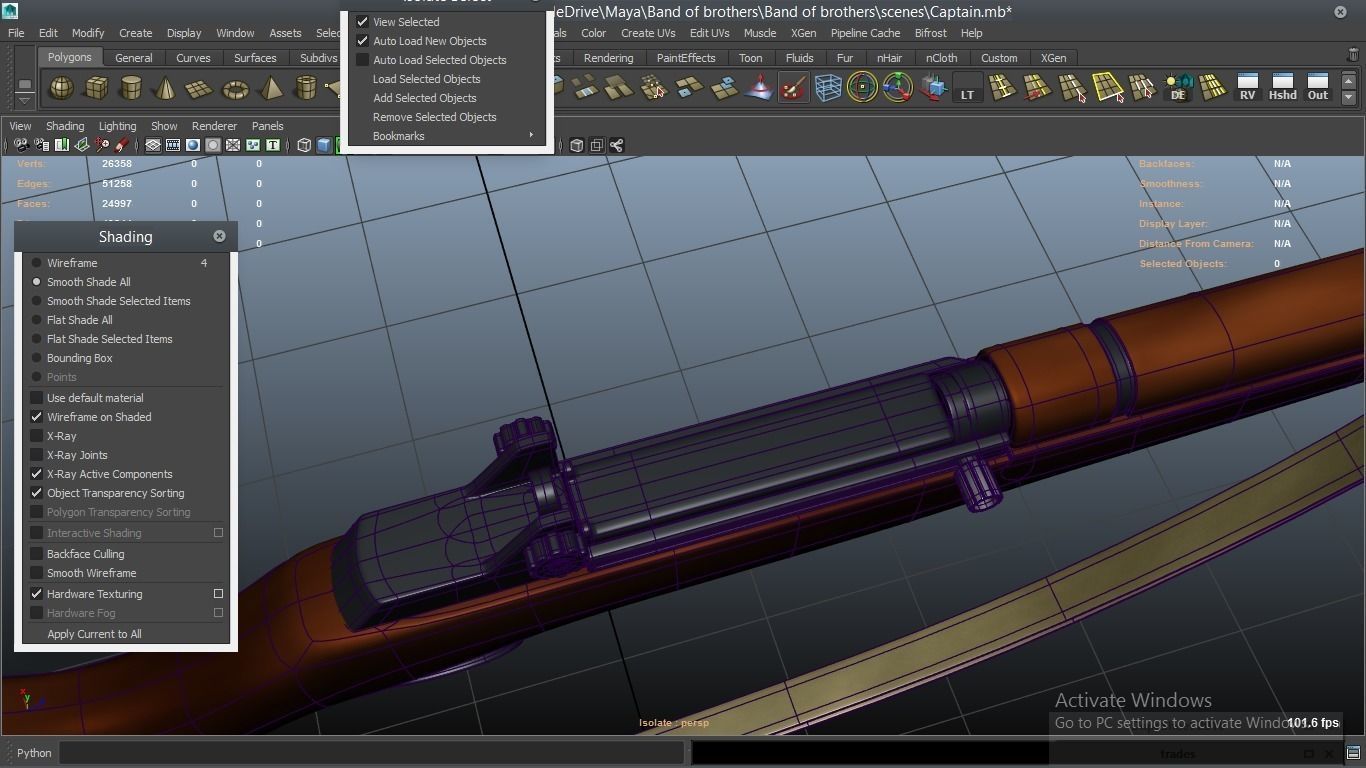Open the shelf trash can icon
Viewport: 1366px width, 768px height.
tap(1353, 57)
